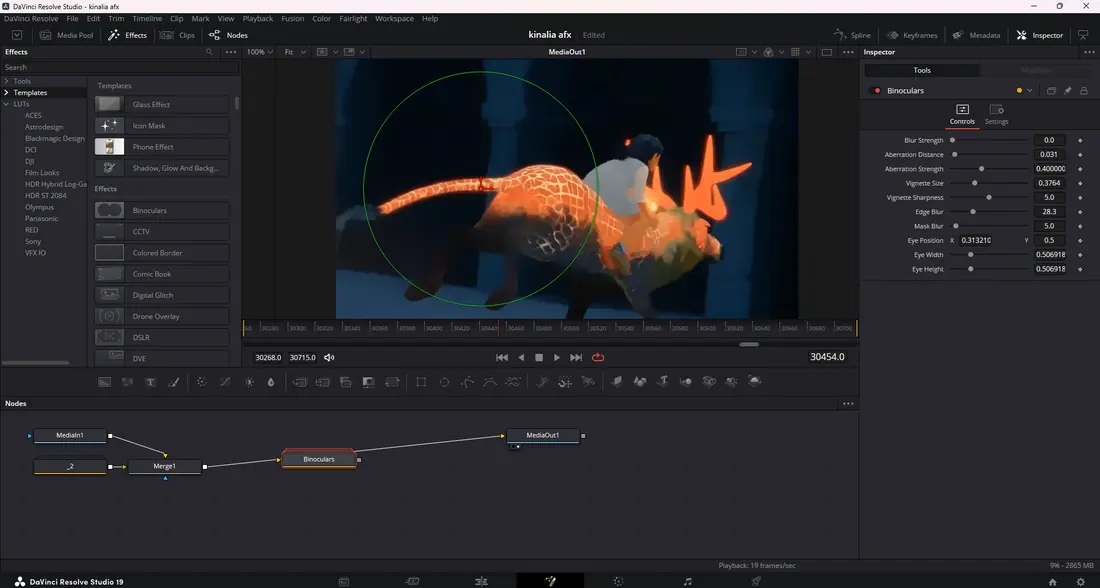Viewport: 1100px width, 588px height.
Task: Open the Fairlight menu
Action: 353,19
